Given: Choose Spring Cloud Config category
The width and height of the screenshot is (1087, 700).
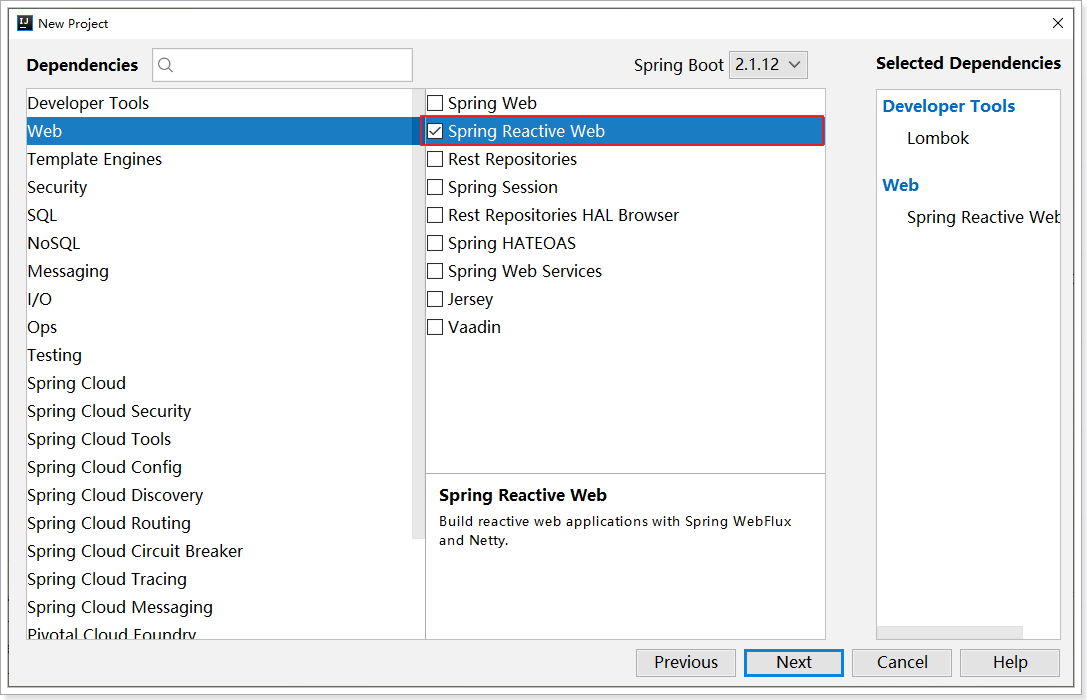Looking at the screenshot, I should [219, 467].
